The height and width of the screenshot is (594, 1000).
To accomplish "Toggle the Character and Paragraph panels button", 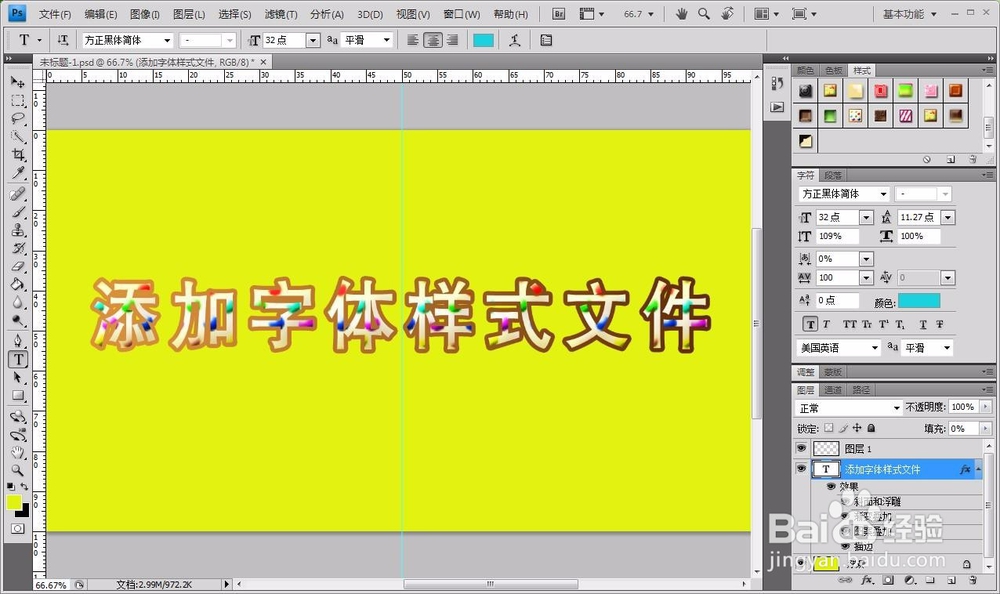I will [546, 40].
